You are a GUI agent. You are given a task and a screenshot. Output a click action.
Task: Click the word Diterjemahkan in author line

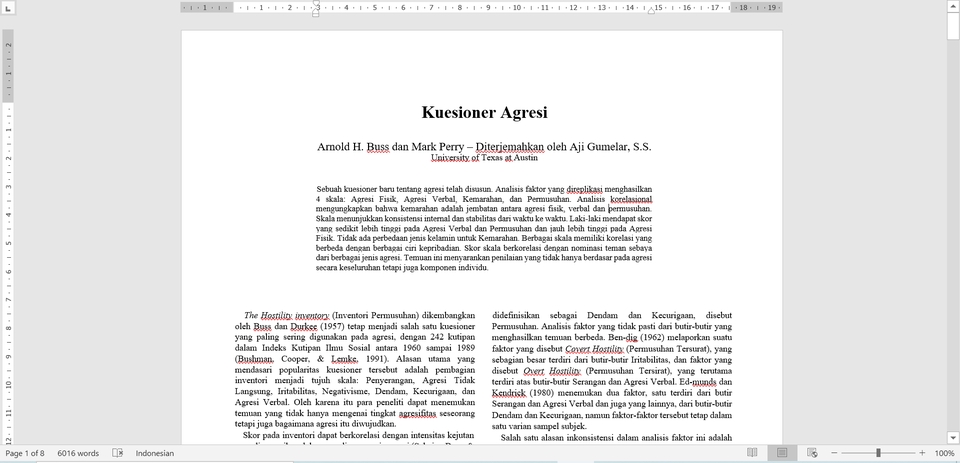[x=509, y=147]
